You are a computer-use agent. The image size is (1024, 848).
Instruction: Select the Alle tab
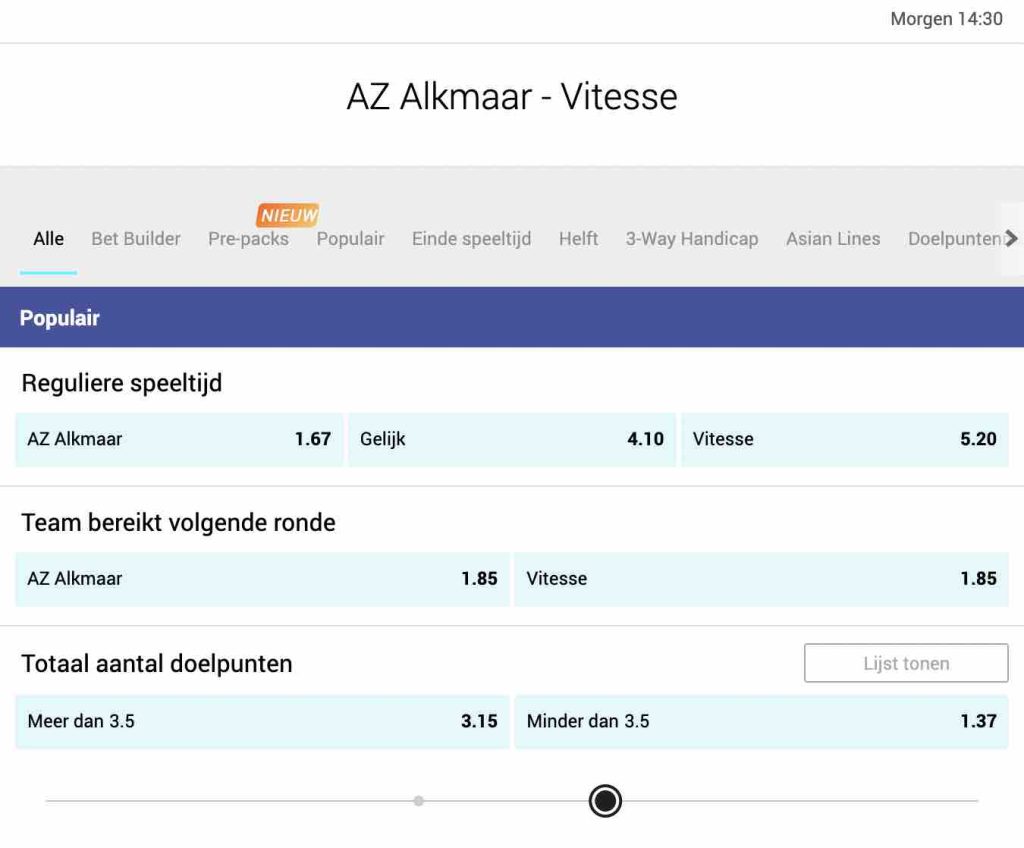point(48,239)
